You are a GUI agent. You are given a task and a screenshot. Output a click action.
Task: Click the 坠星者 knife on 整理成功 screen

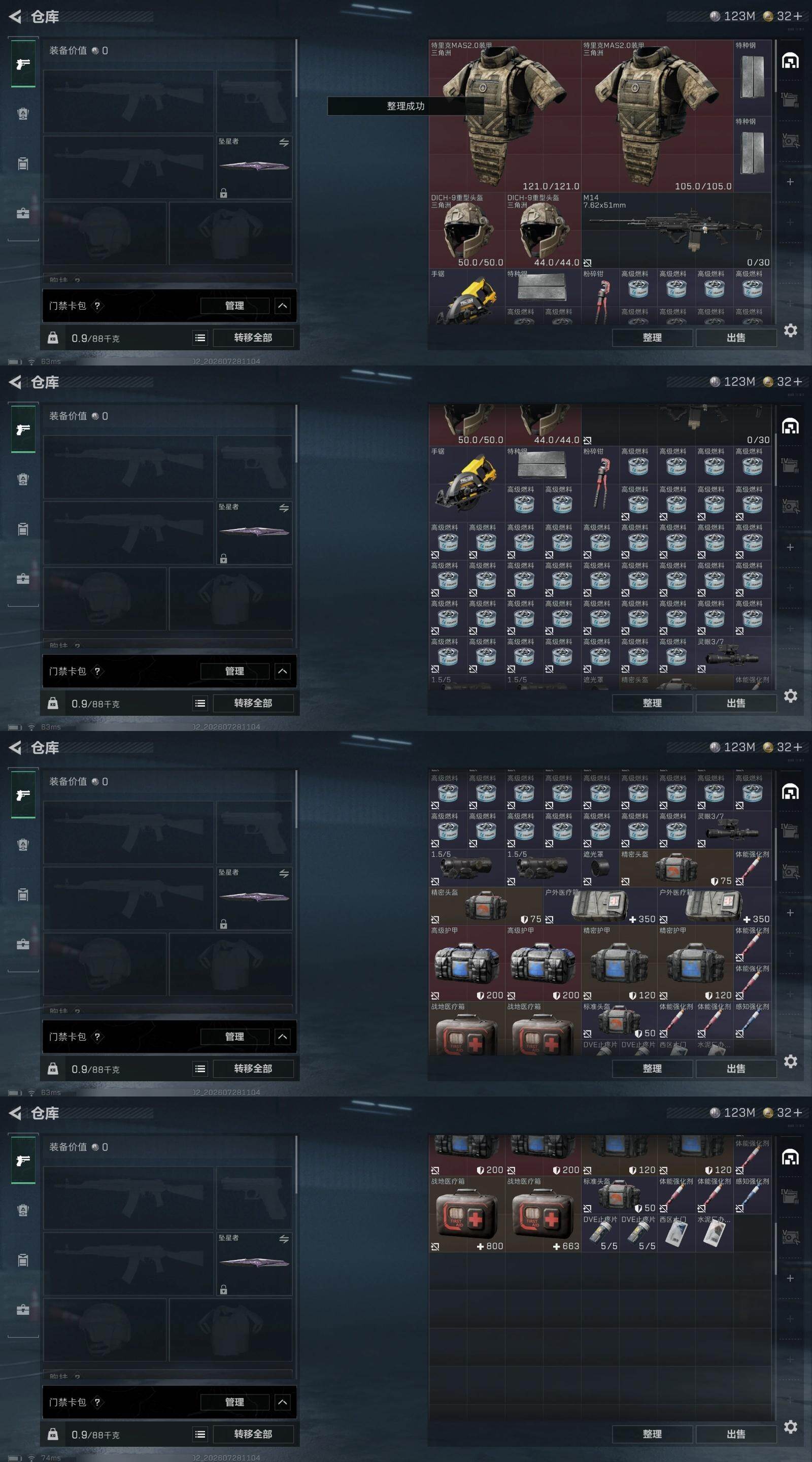(x=254, y=167)
